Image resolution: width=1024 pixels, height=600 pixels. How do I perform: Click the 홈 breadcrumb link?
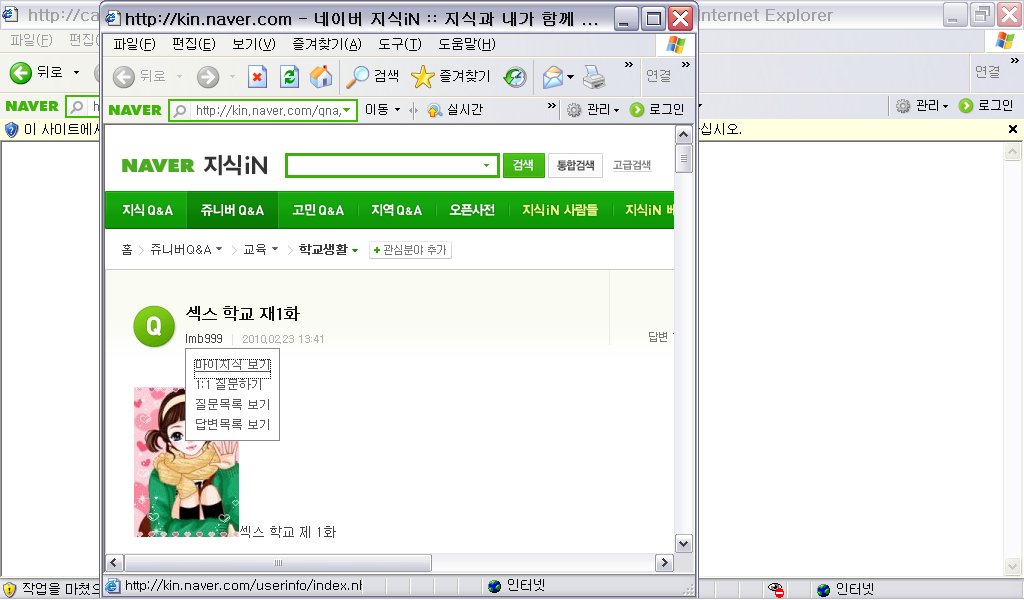pyautogui.click(x=127, y=249)
